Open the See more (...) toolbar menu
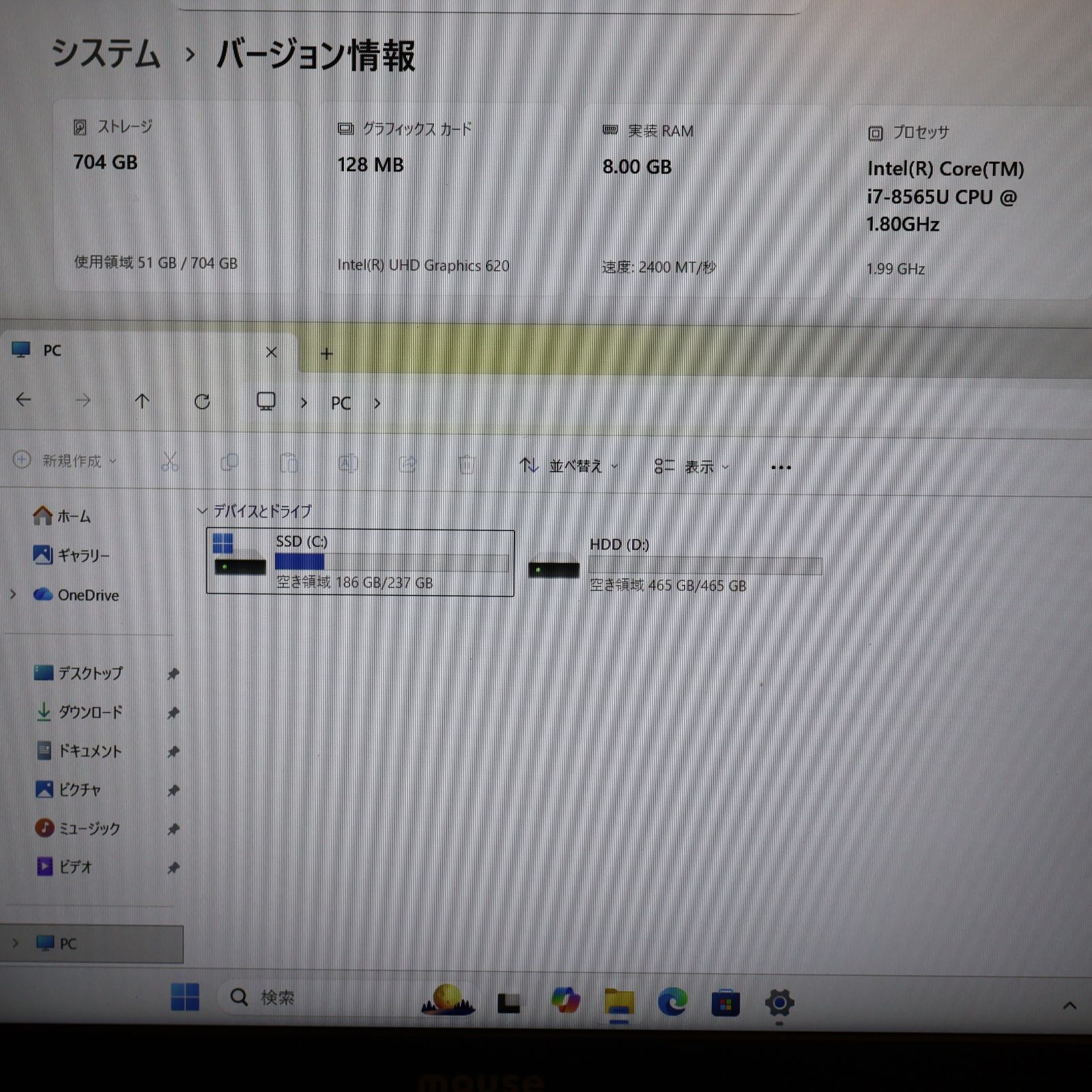1092x1092 pixels. [780, 466]
